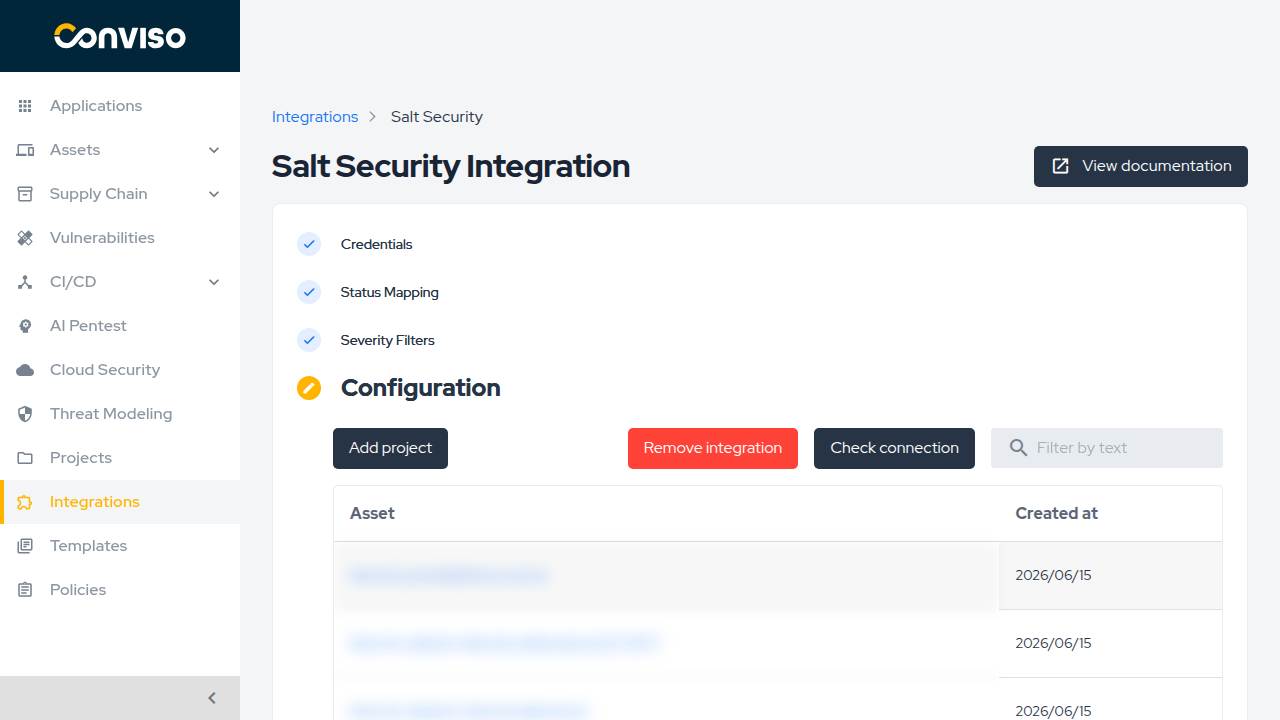This screenshot has height=720, width=1280.
Task: Open the Projects menu item
Action: tap(120, 458)
